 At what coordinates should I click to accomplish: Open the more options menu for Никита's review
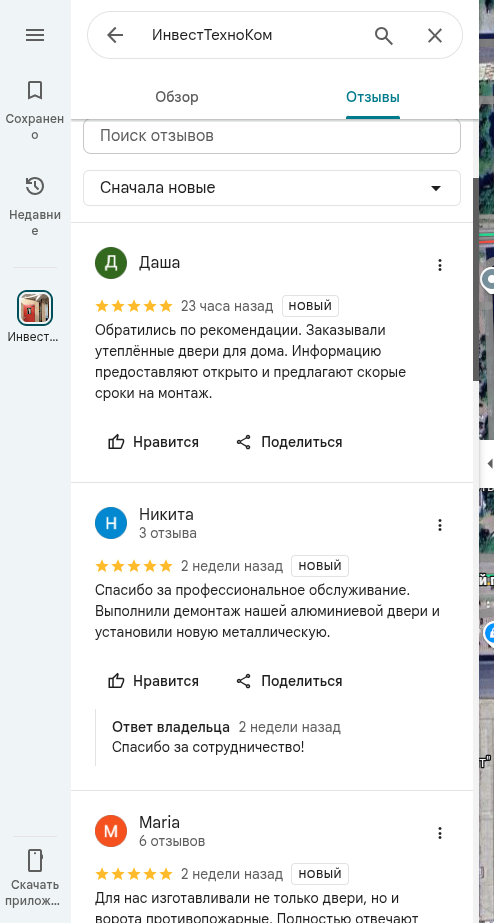[440, 525]
